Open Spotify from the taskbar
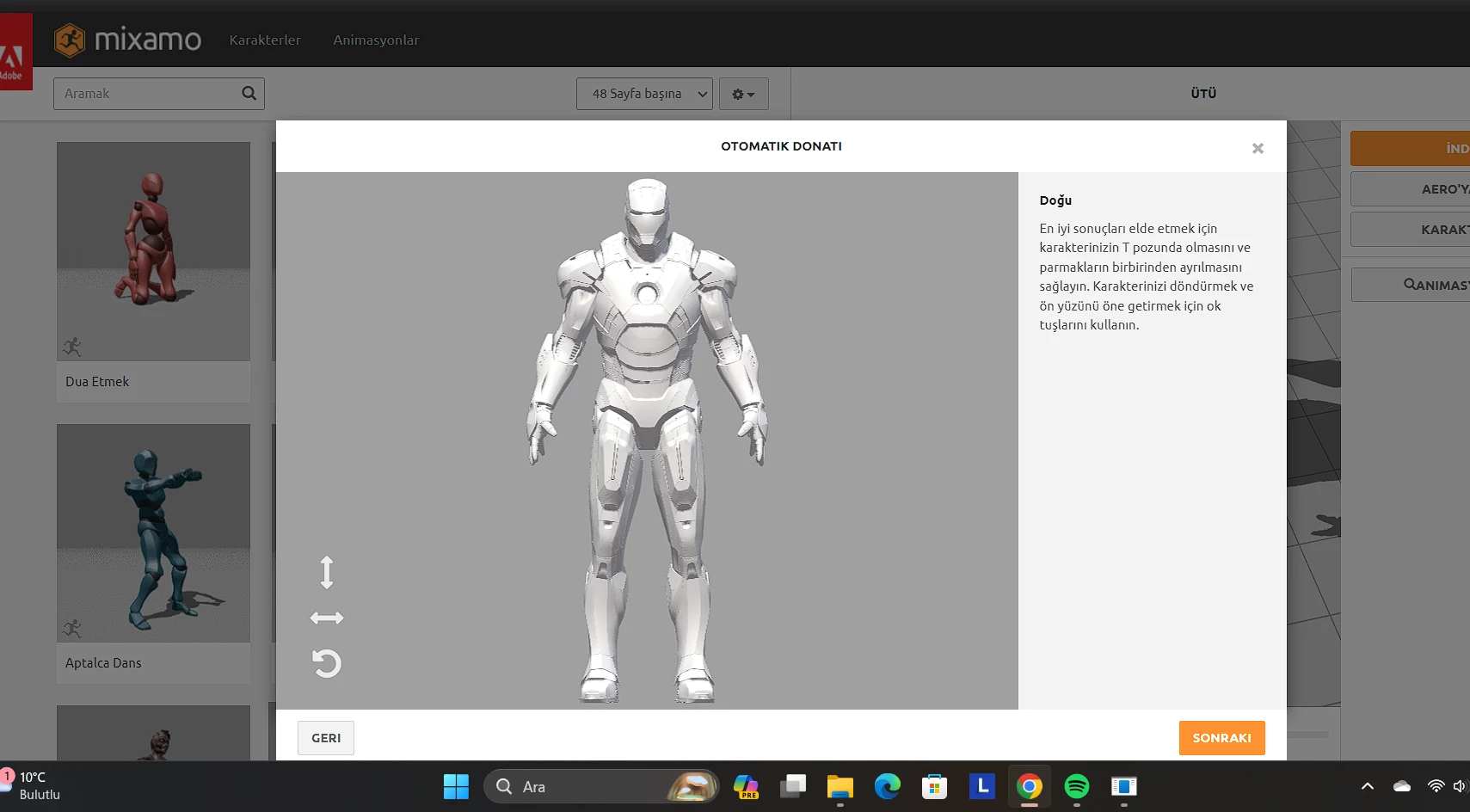 [x=1077, y=786]
